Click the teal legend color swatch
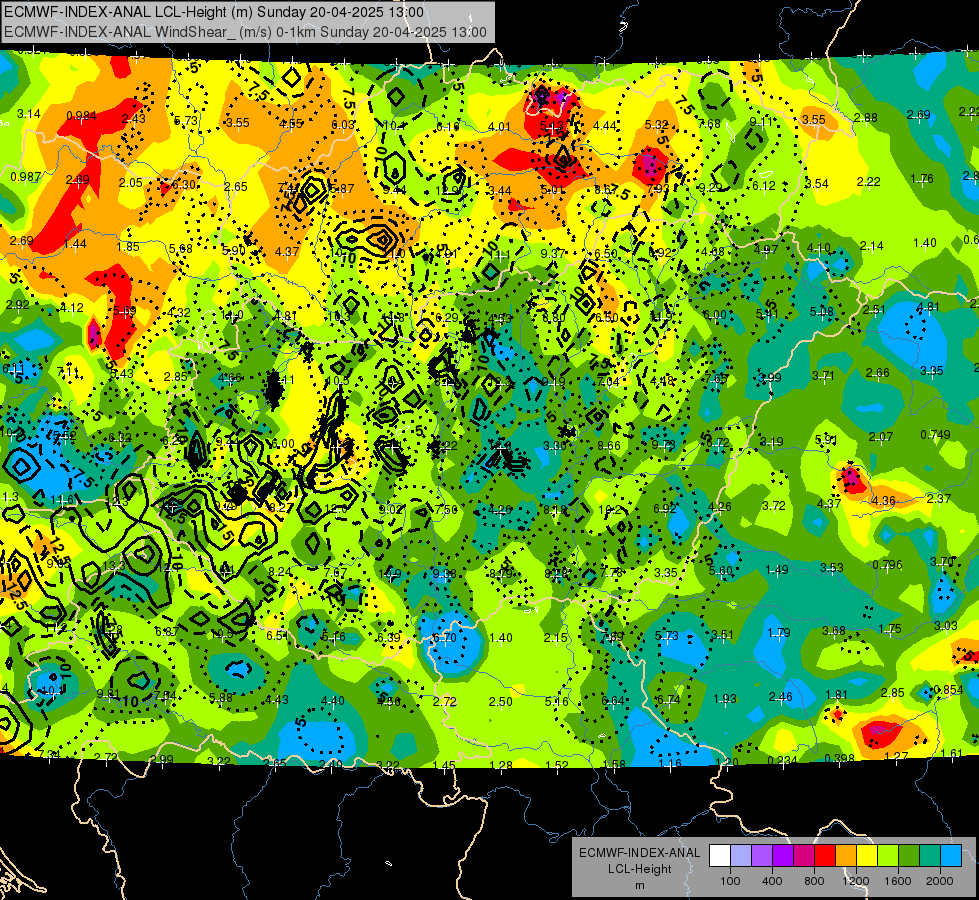This screenshot has width=979, height=900. click(x=930, y=856)
